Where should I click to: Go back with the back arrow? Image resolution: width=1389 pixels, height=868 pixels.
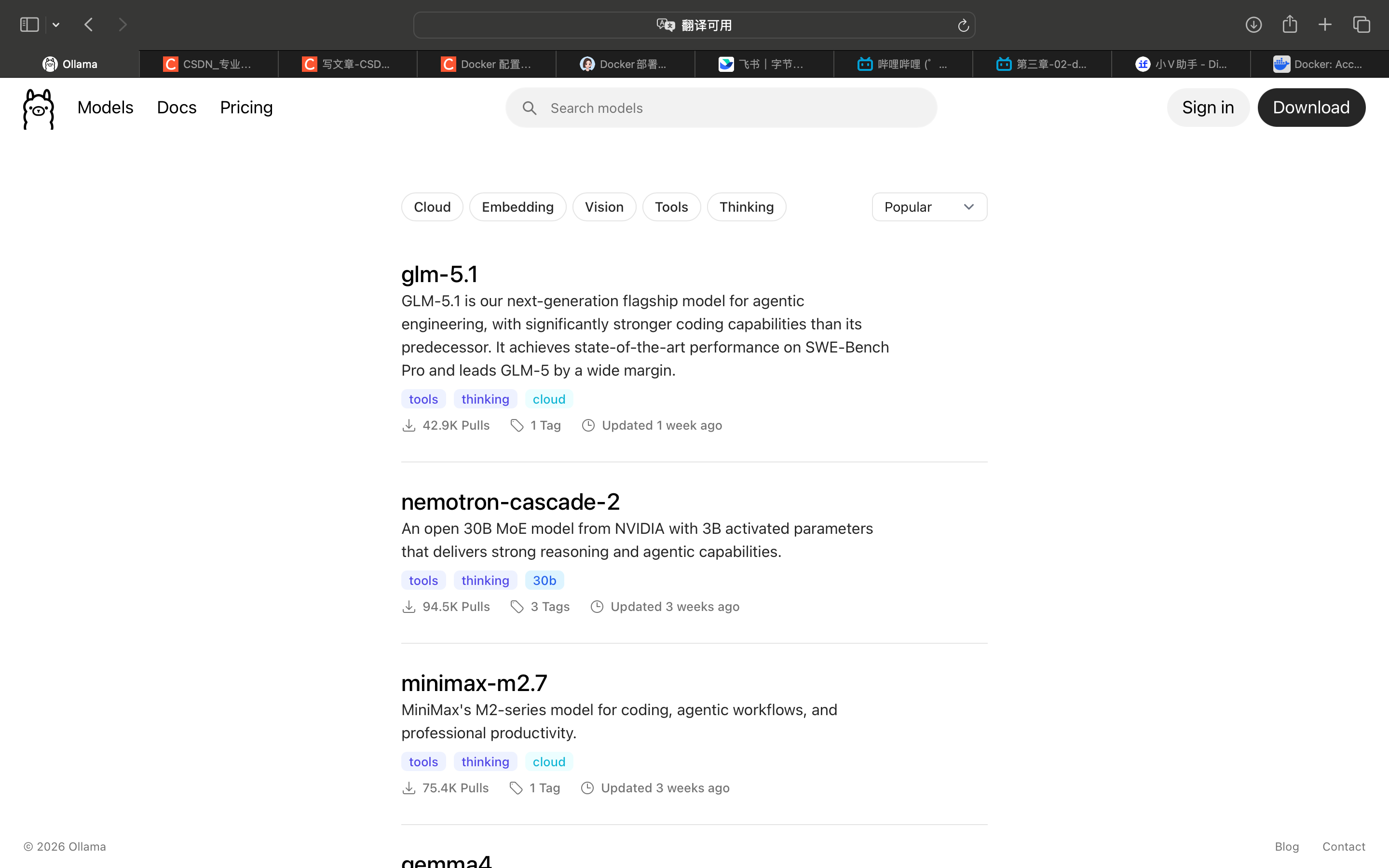88,25
